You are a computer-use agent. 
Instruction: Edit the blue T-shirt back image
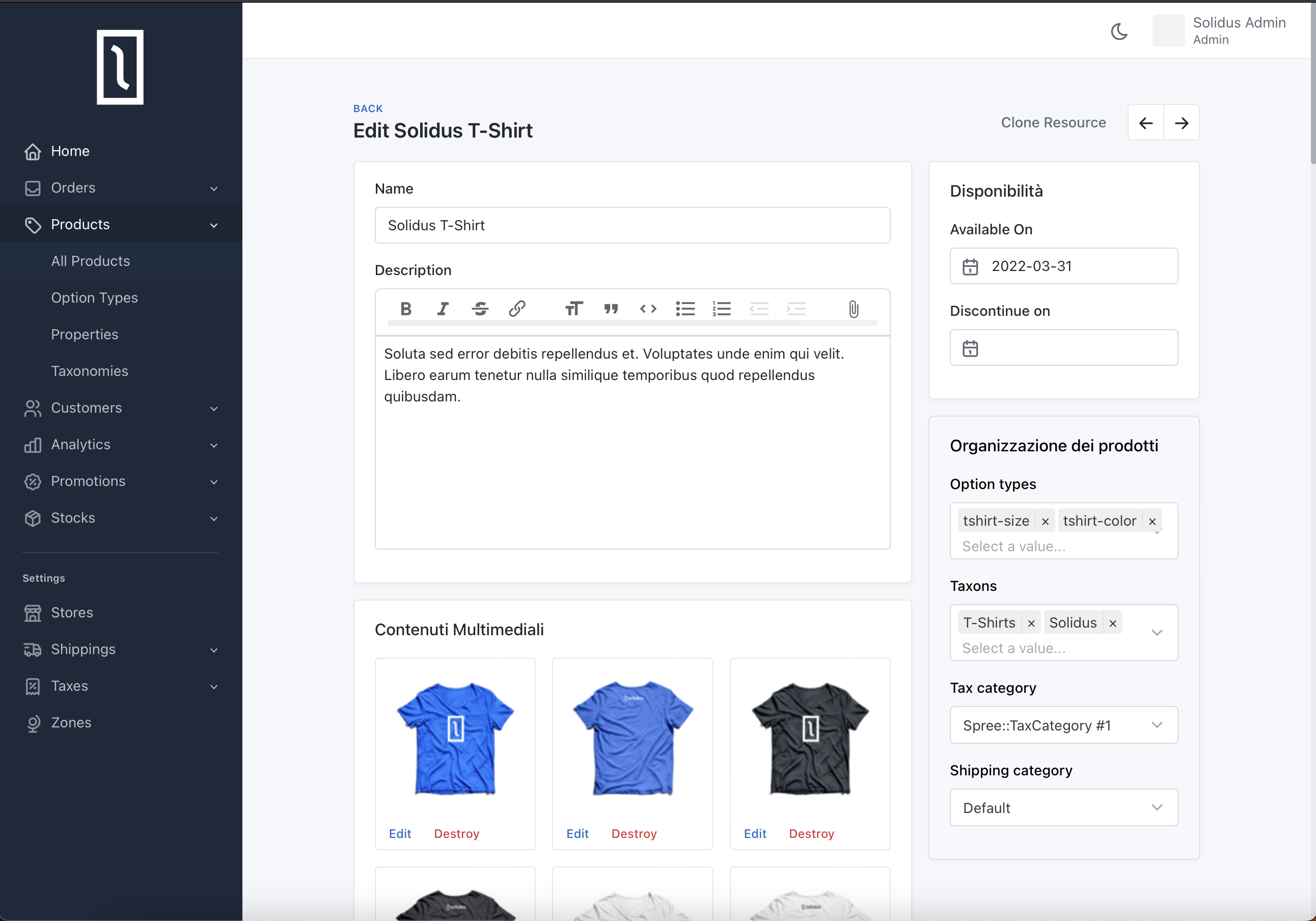click(x=577, y=834)
